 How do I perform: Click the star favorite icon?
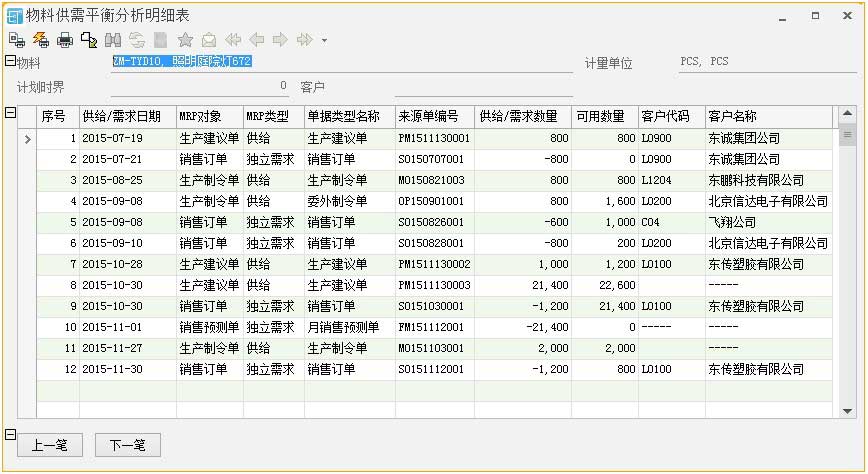click(x=185, y=40)
